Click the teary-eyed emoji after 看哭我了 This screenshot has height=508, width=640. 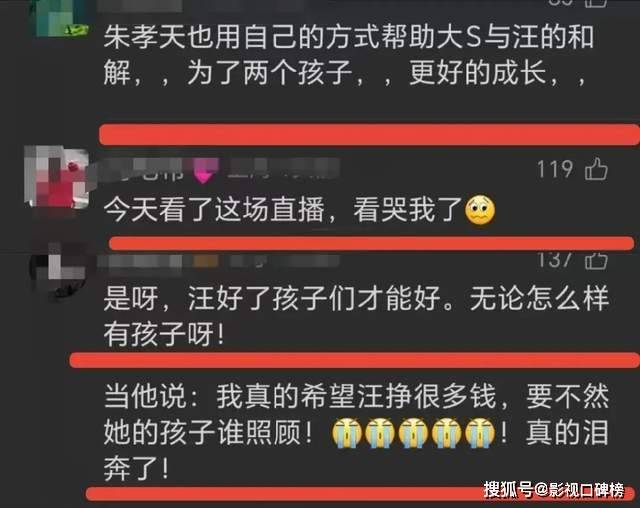click(480, 211)
